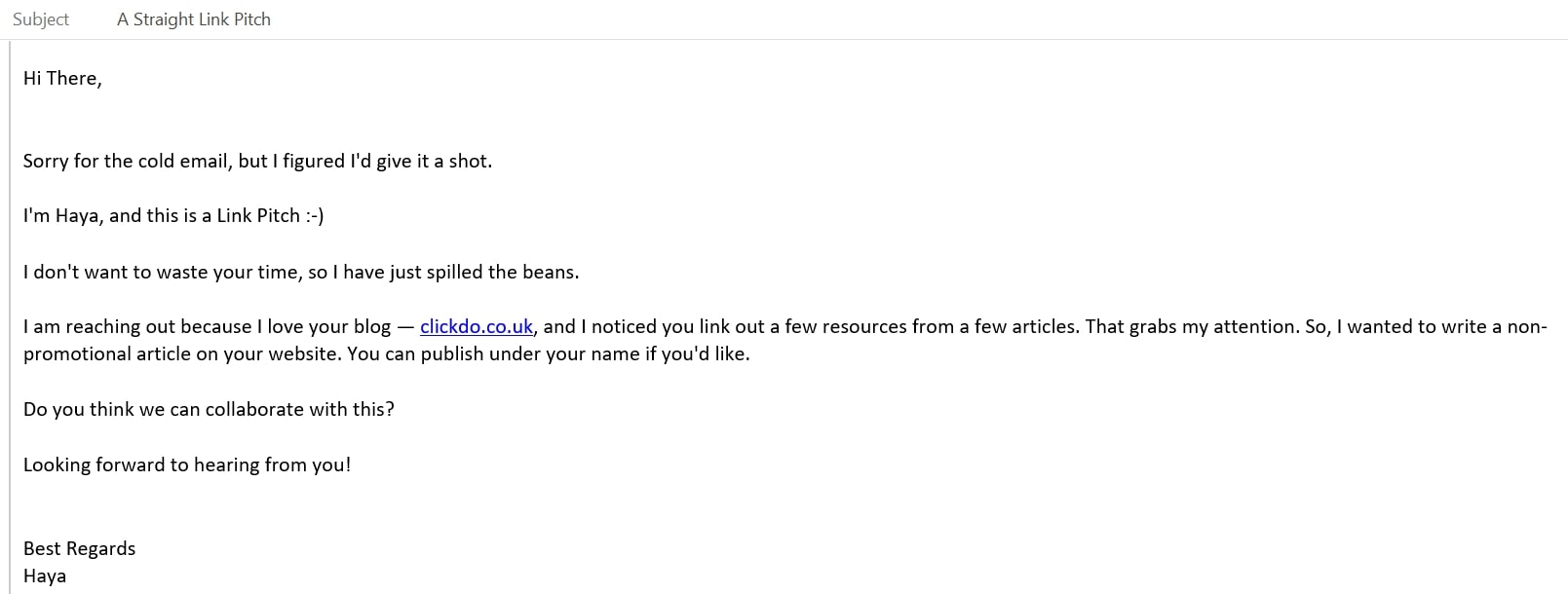
Task: Click the "Subject" label
Action: [41, 19]
